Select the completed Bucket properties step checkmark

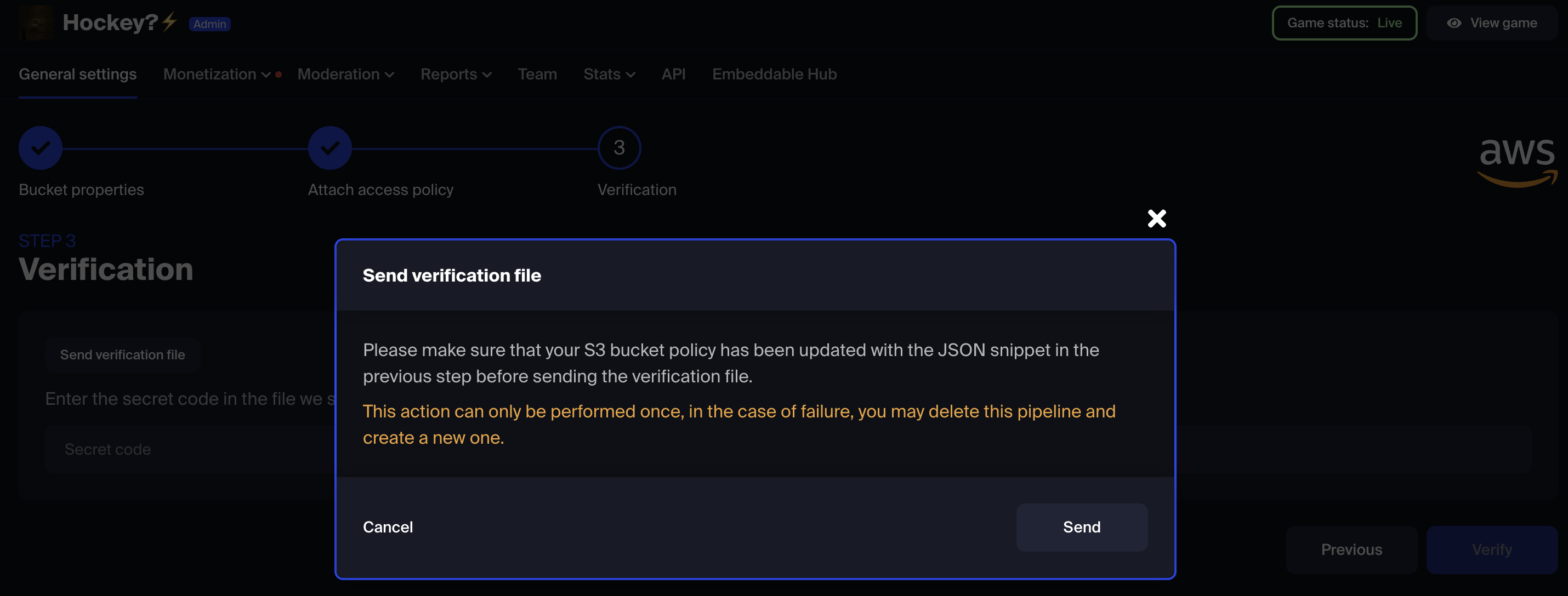click(39, 147)
